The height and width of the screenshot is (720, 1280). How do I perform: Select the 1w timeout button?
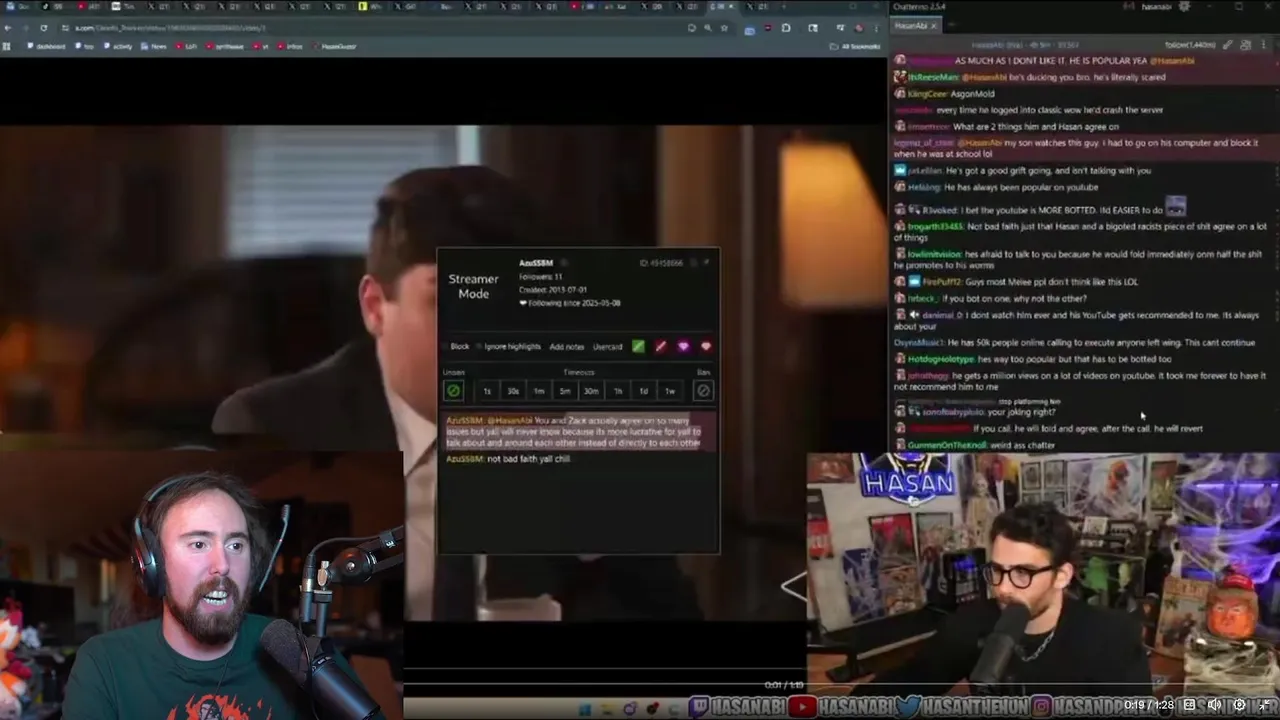pyautogui.click(x=670, y=391)
